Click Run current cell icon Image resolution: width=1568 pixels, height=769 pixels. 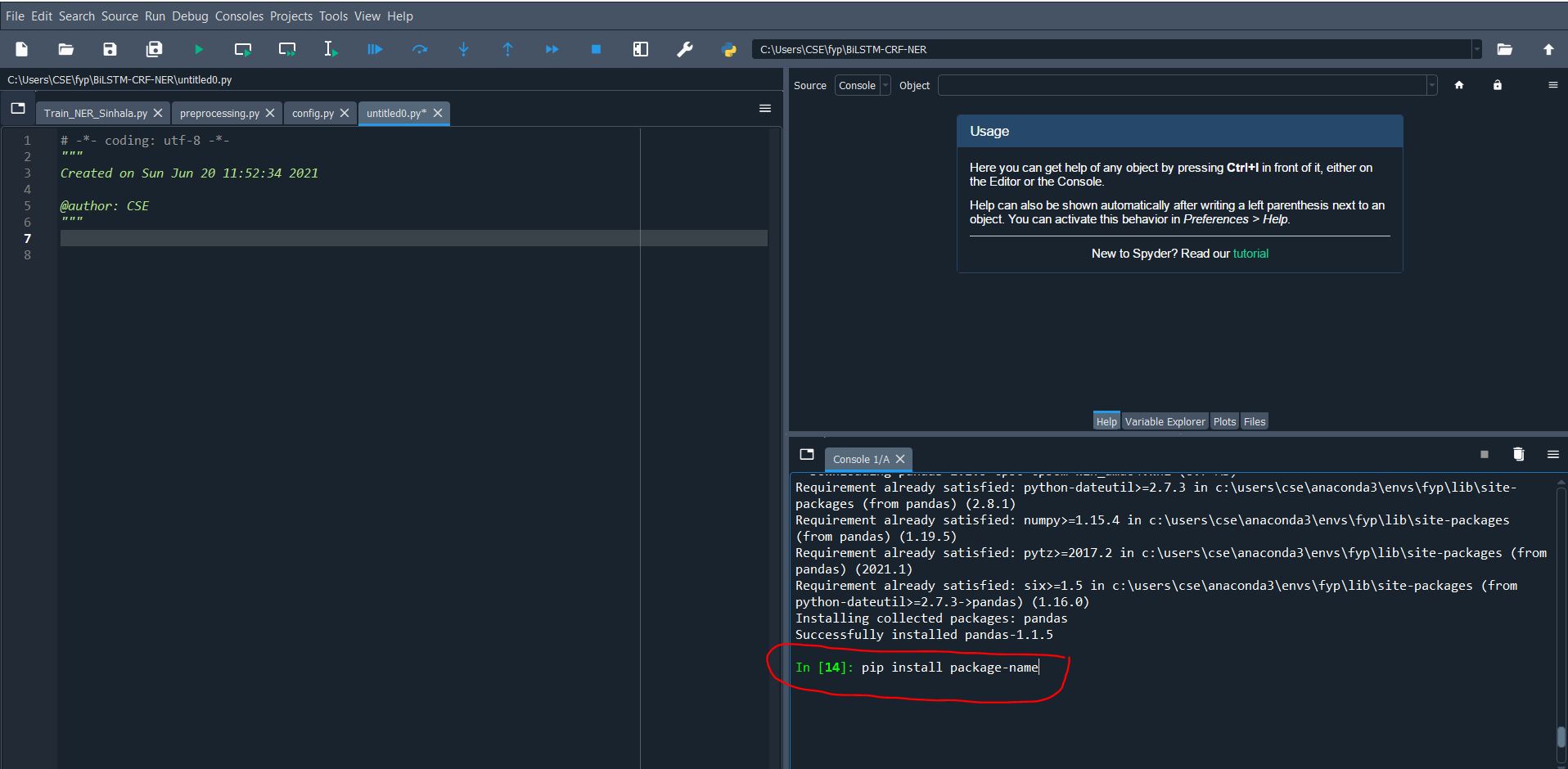coord(242,50)
